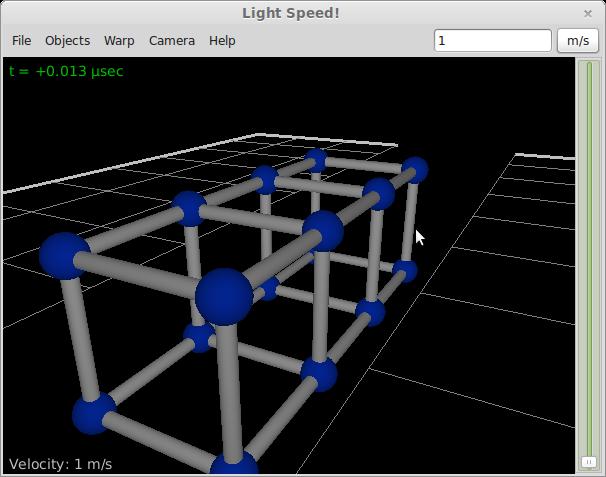This screenshot has height=477, width=606.
Task: Open the Warp menu
Action: point(119,41)
